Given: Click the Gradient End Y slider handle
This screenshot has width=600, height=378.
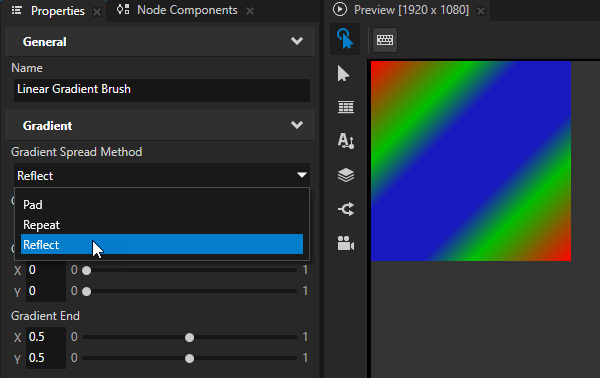Looking at the screenshot, I should (189, 358).
